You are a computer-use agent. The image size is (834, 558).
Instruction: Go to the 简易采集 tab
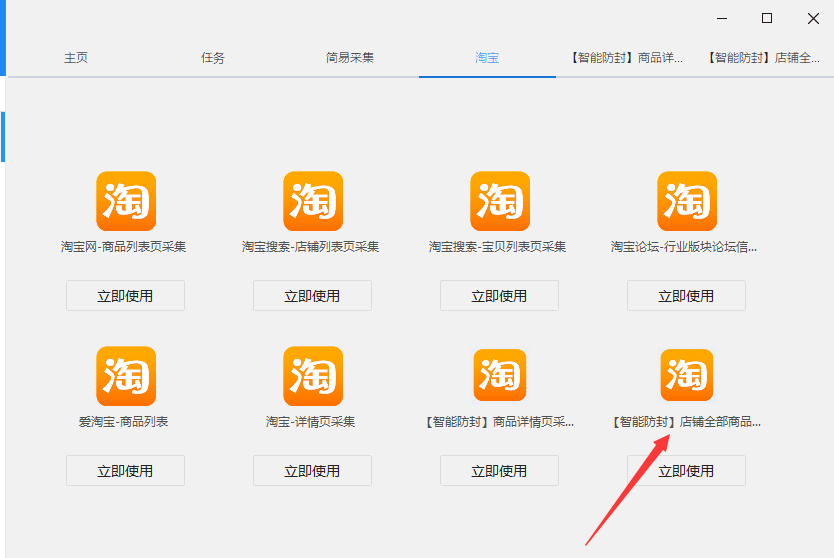coord(350,58)
